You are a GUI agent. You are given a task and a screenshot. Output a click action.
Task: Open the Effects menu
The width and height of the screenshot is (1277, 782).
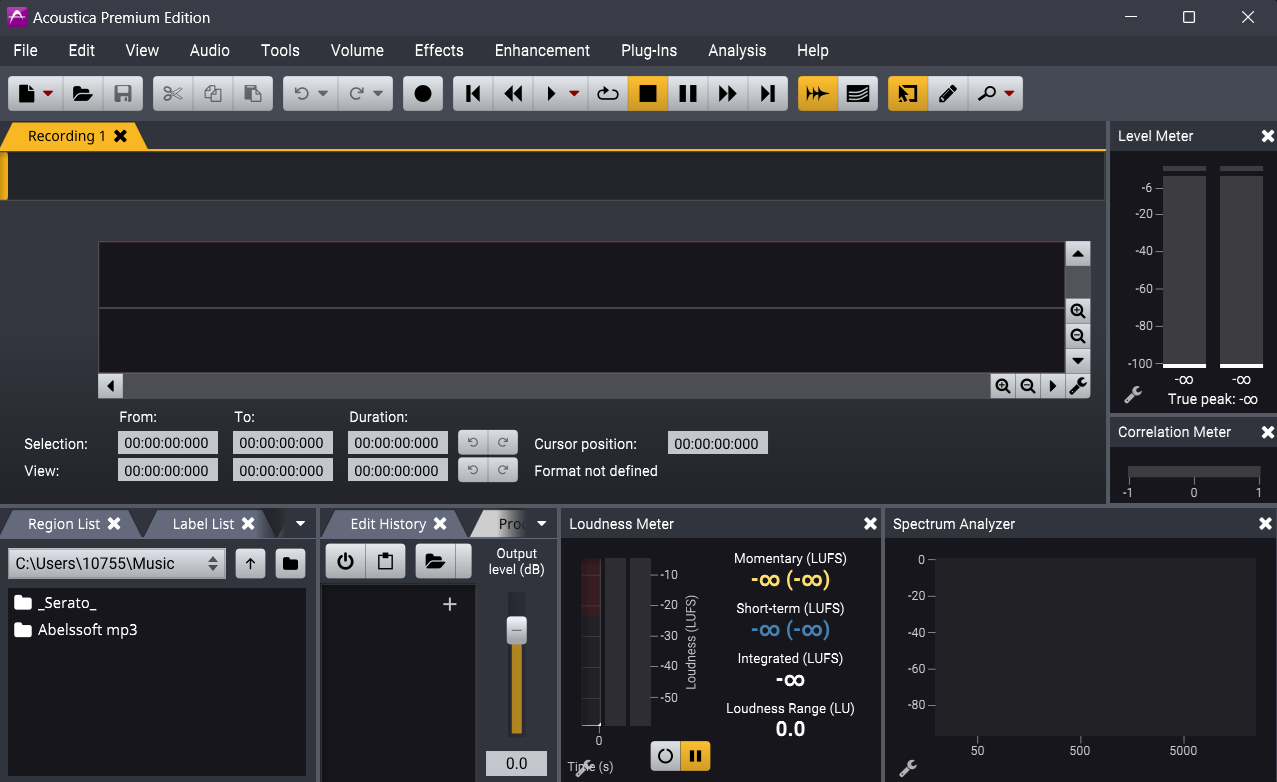439,50
